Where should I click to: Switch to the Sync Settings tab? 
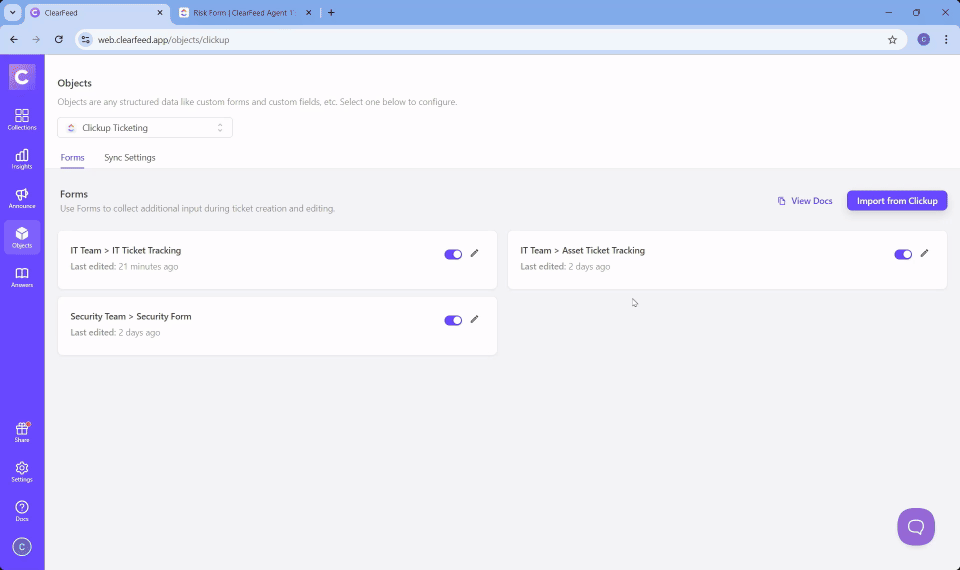(x=130, y=158)
